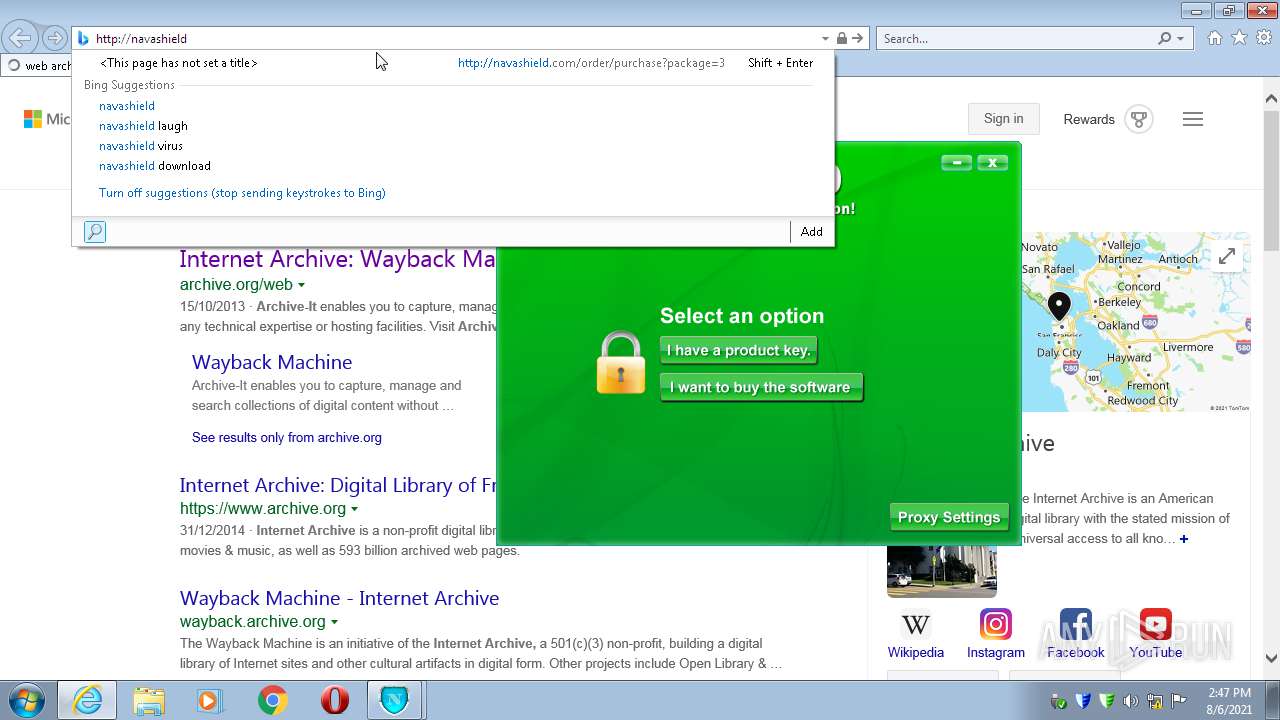
Task: Click the Rewards trophy icon
Action: tap(1139, 119)
